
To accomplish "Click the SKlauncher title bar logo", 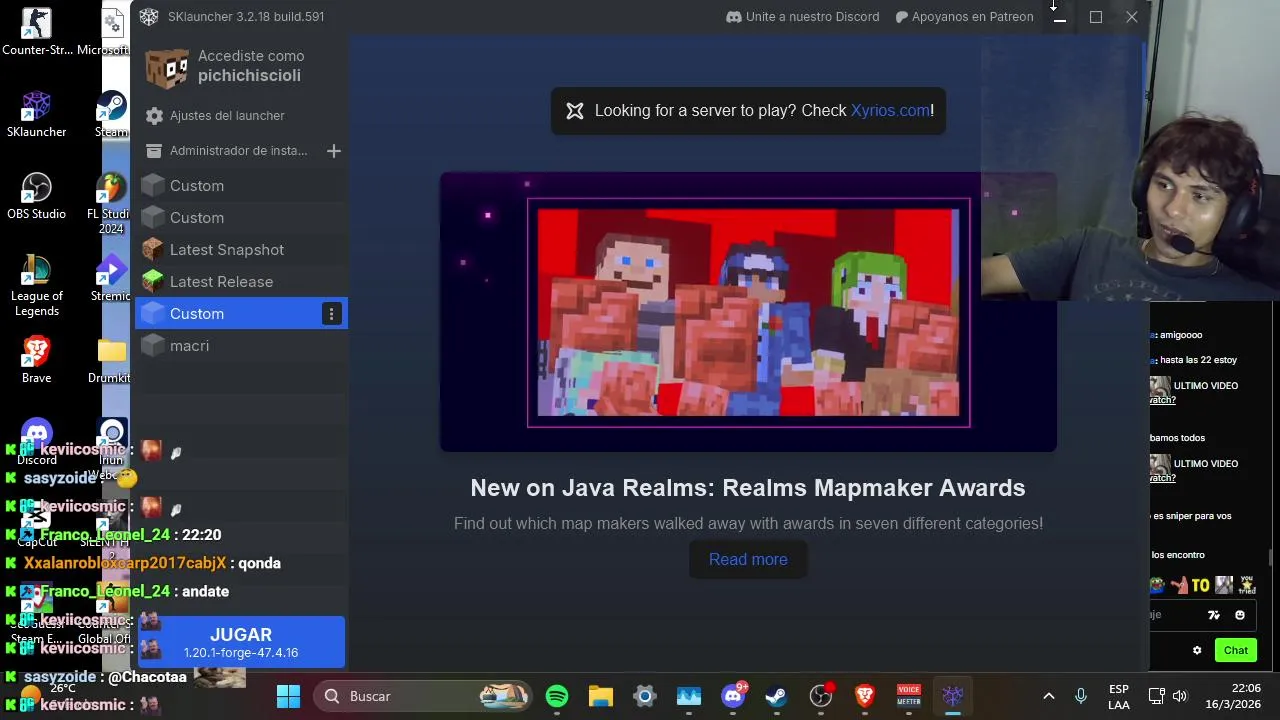I will [x=148, y=17].
